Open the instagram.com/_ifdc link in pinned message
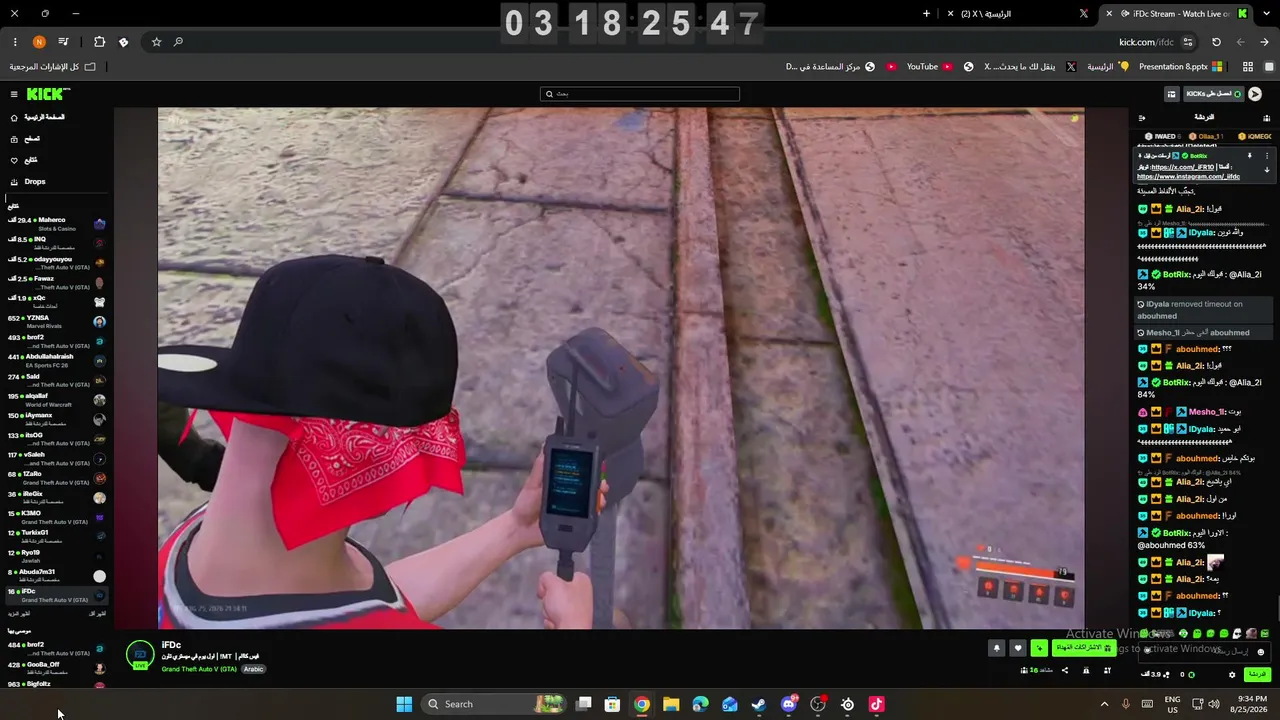Image resolution: width=1280 pixels, height=720 pixels. pyautogui.click(x=1188, y=177)
